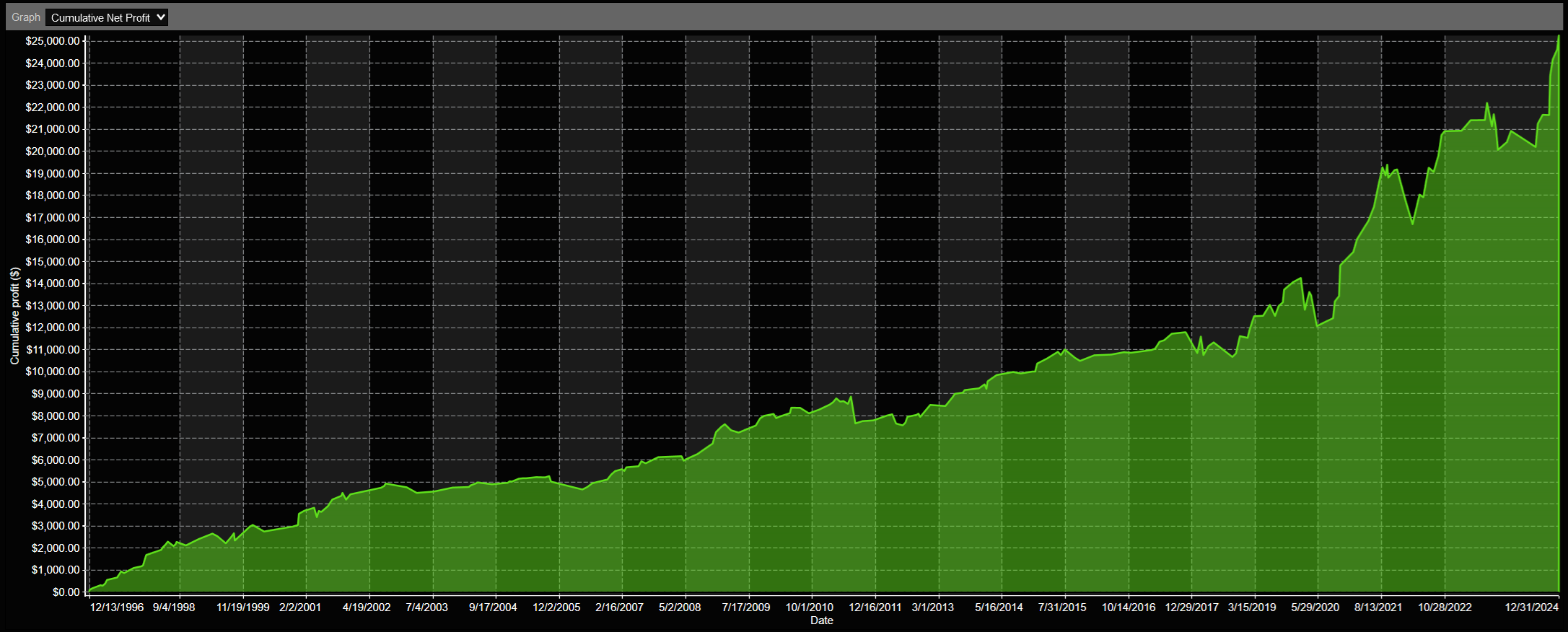Click the 10/28/2022 date label
1568x632 pixels.
click(x=1445, y=607)
